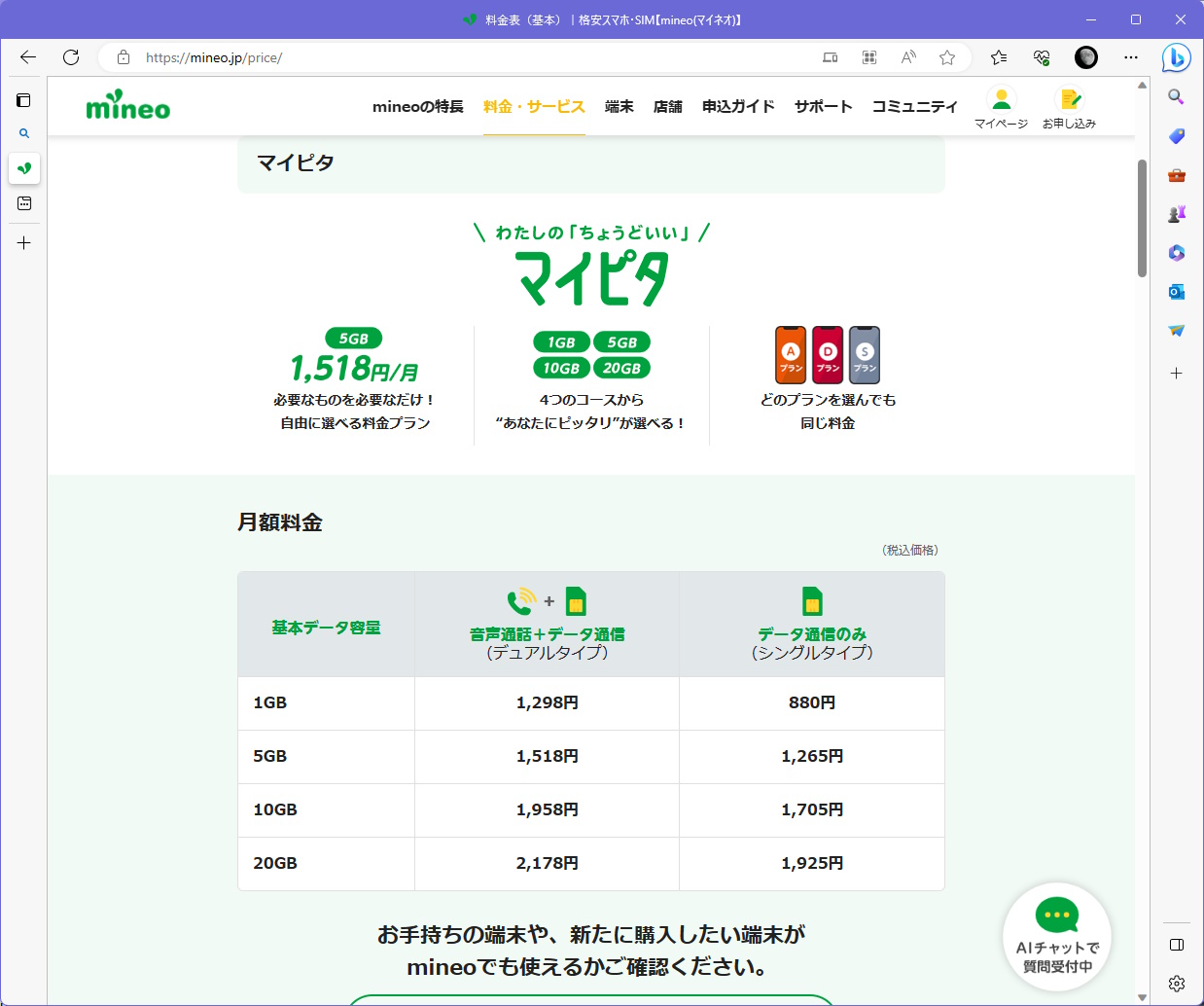Go back with the browser back arrow

[x=27, y=57]
